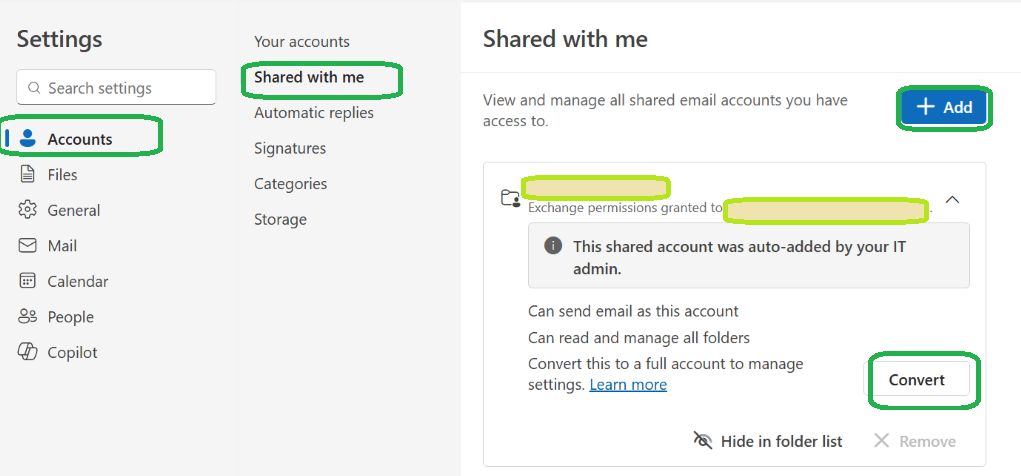Open Categories subsection

290,184
